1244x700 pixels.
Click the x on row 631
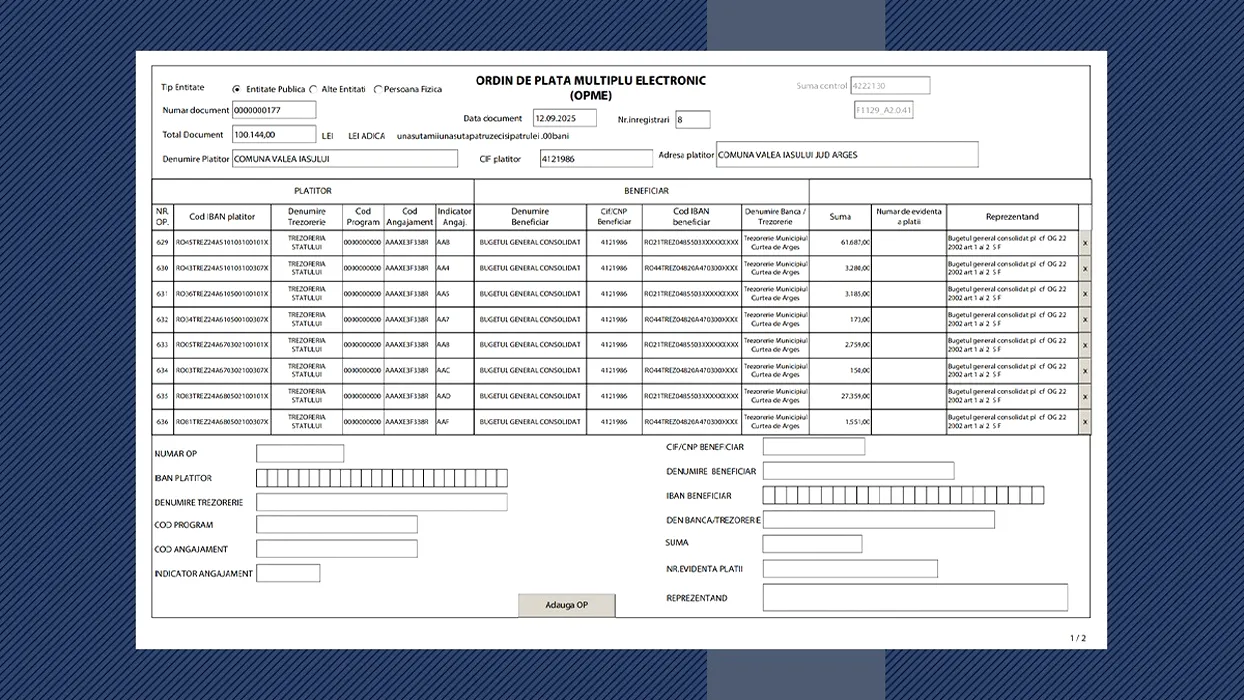coord(1085,294)
